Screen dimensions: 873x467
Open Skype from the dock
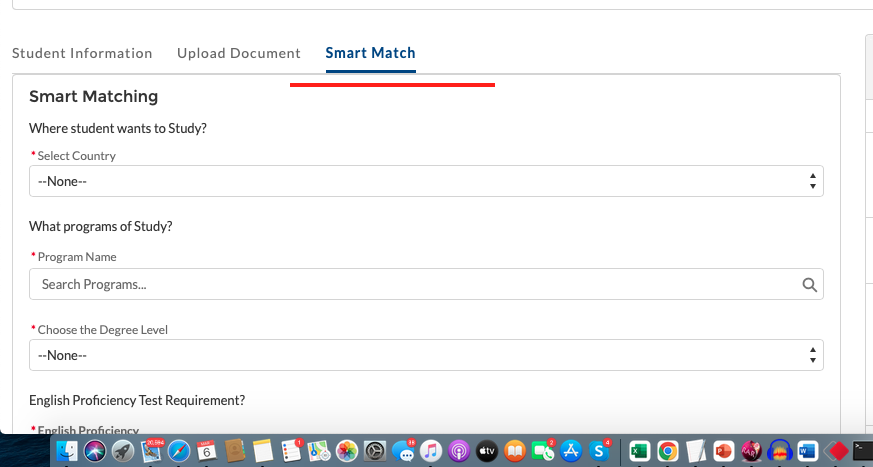tap(599, 451)
